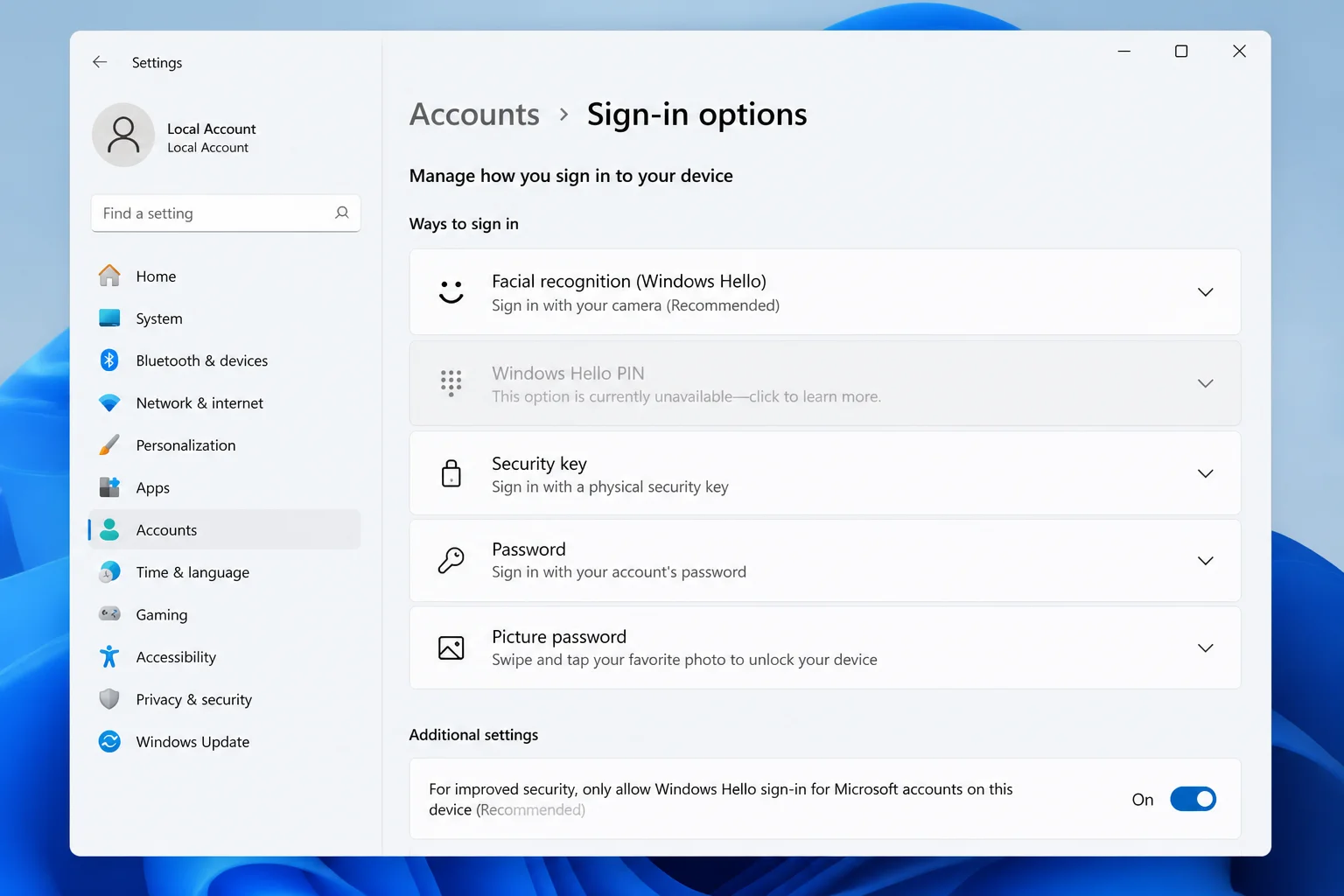Click the Gaming controller icon
This screenshot has width=1344, height=896.
[x=109, y=614]
